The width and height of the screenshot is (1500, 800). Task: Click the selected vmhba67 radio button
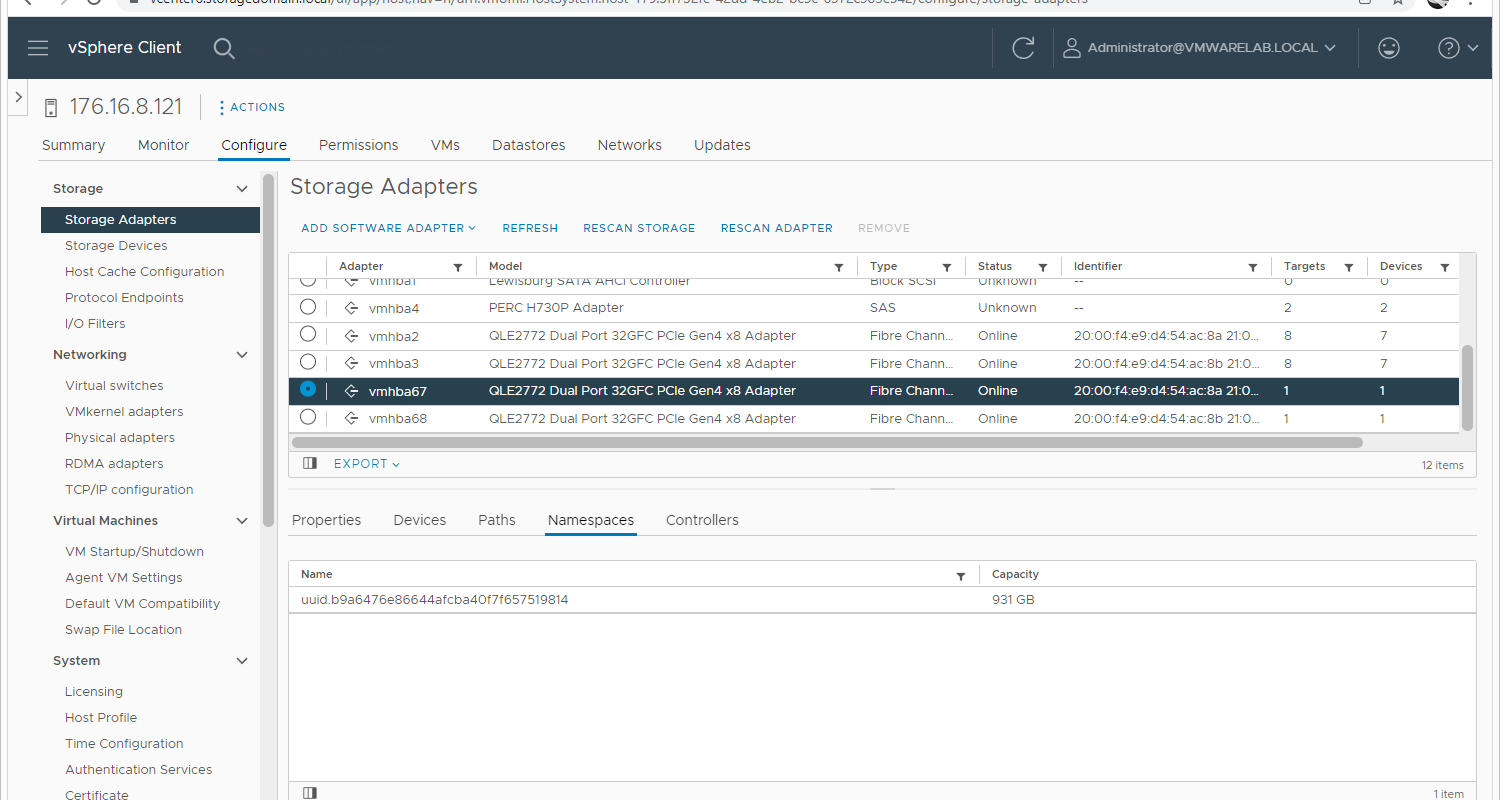click(x=308, y=389)
